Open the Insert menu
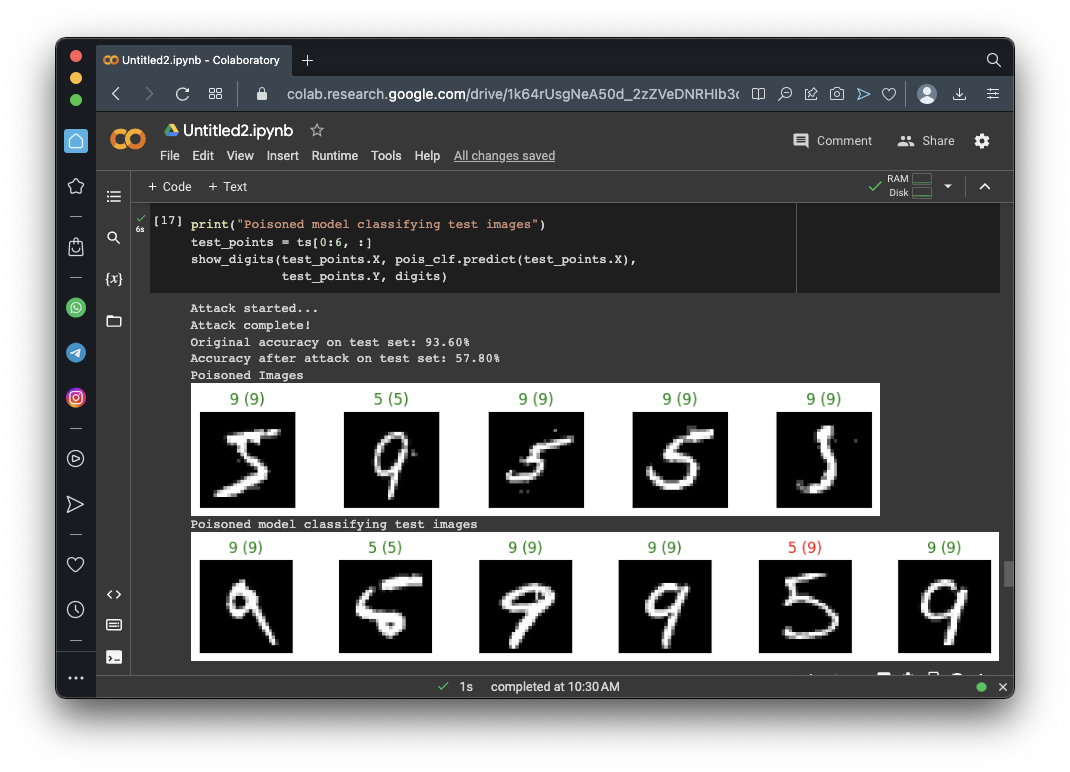Screen dimensions: 1070x772 (282, 156)
